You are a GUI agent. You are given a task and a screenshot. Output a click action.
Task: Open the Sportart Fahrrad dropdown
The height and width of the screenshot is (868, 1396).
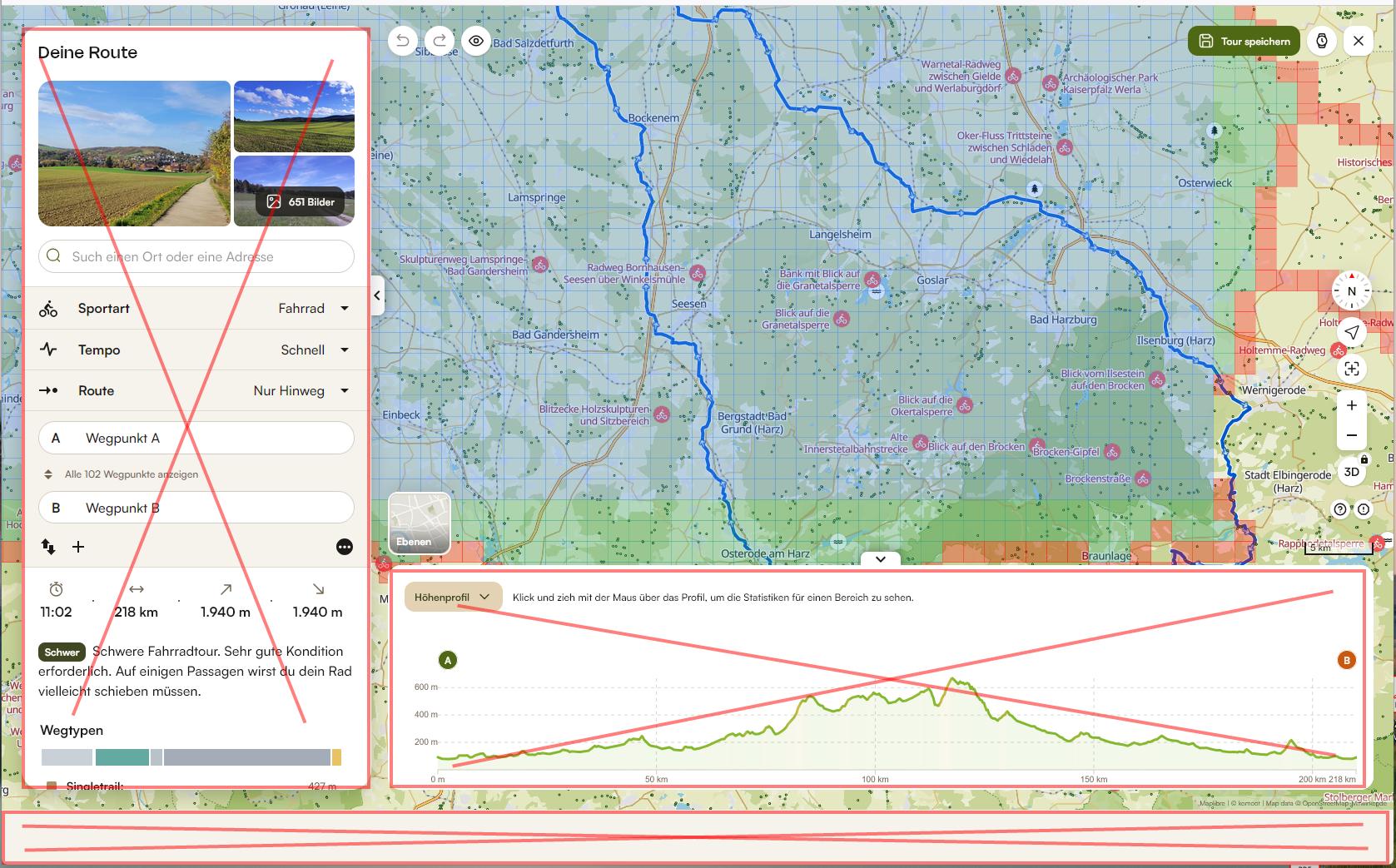click(313, 309)
